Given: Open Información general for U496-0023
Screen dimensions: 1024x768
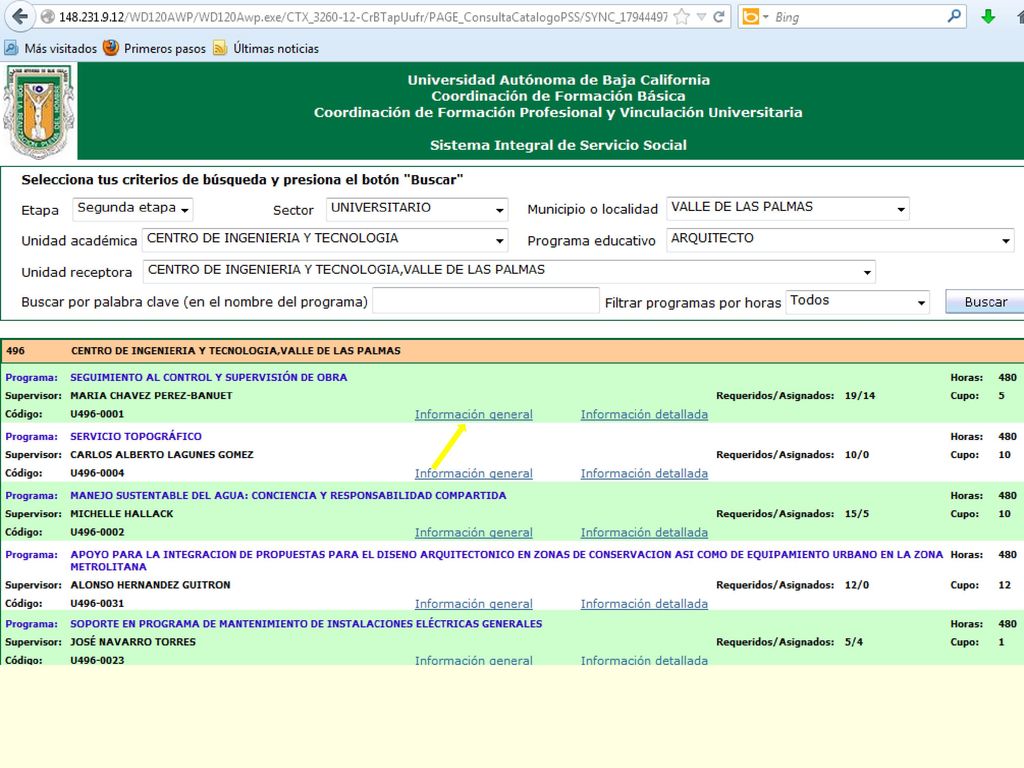Looking at the screenshot, I should (473, 660).
